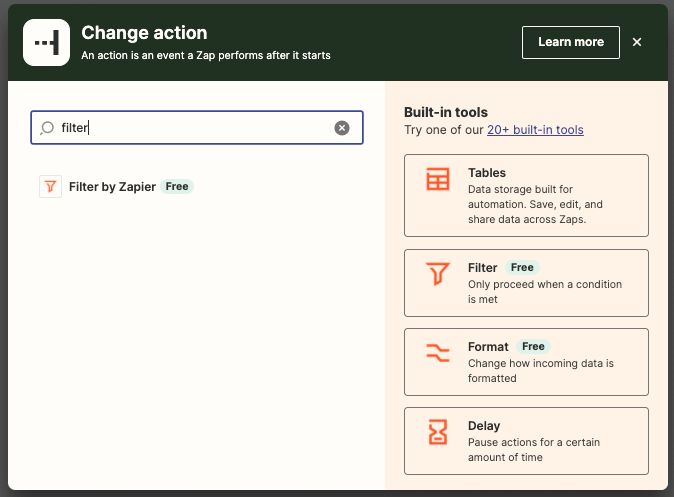Pick the Format card title

point(488,347)
